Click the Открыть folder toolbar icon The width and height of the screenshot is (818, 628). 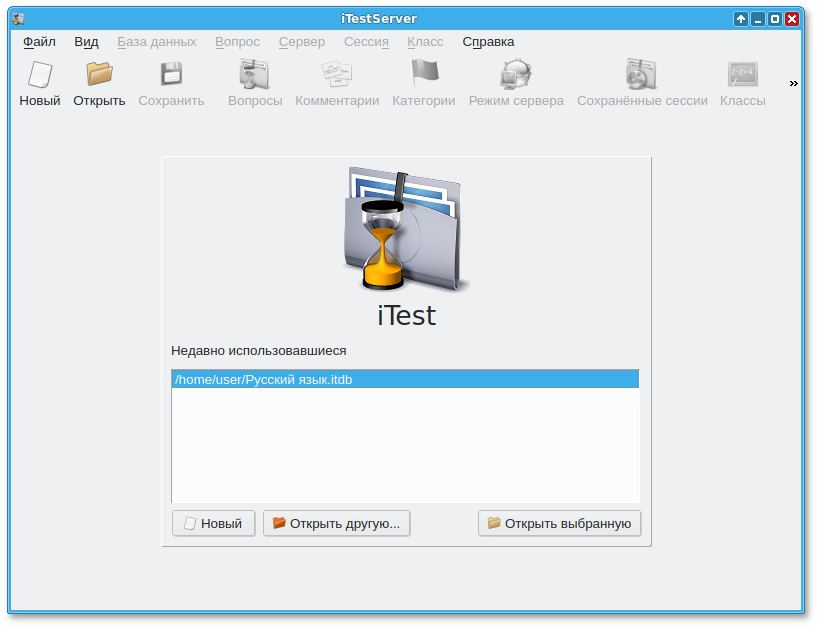(99, 74)
